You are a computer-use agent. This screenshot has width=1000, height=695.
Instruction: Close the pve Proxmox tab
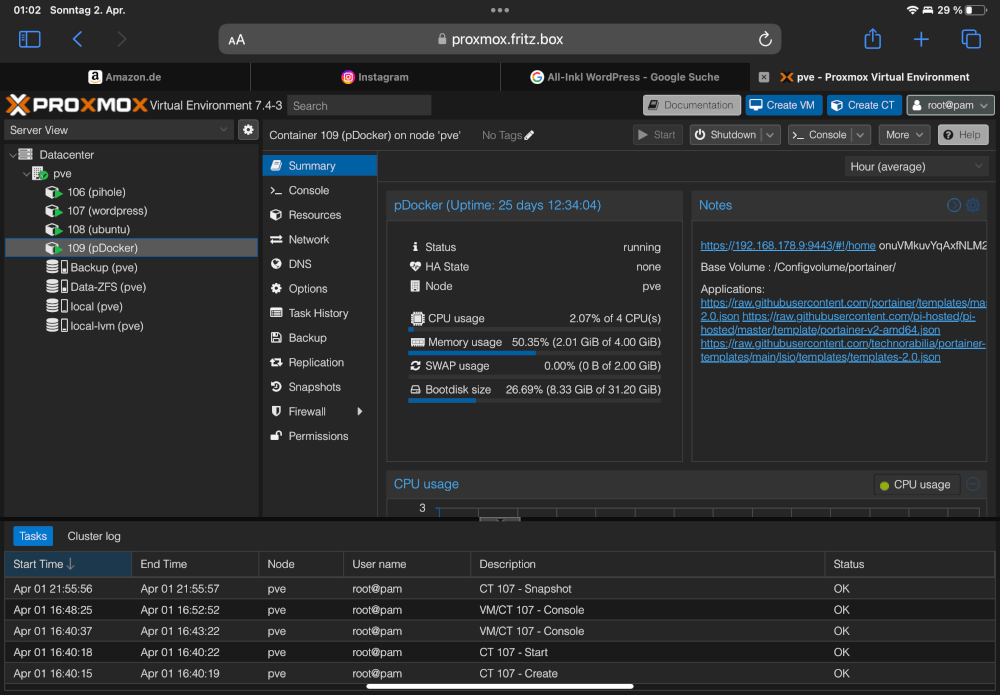(x=763, y=77)
